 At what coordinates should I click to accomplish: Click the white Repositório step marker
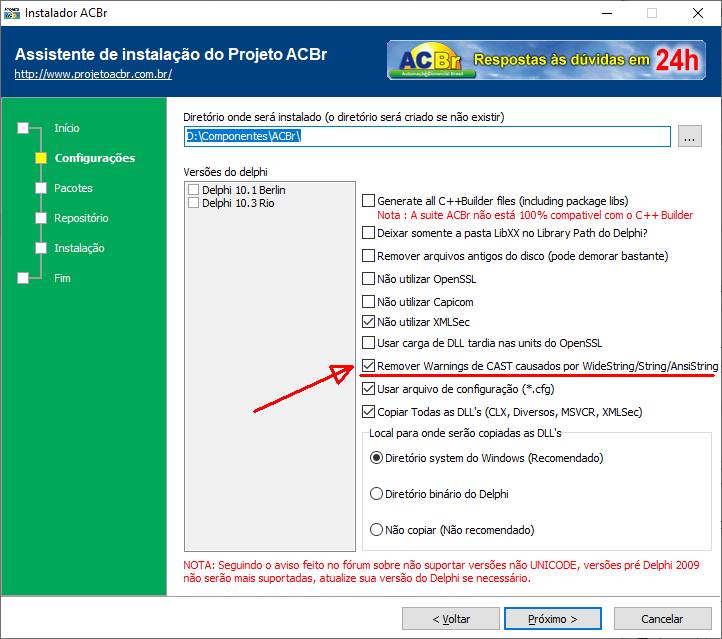point(41,218)
